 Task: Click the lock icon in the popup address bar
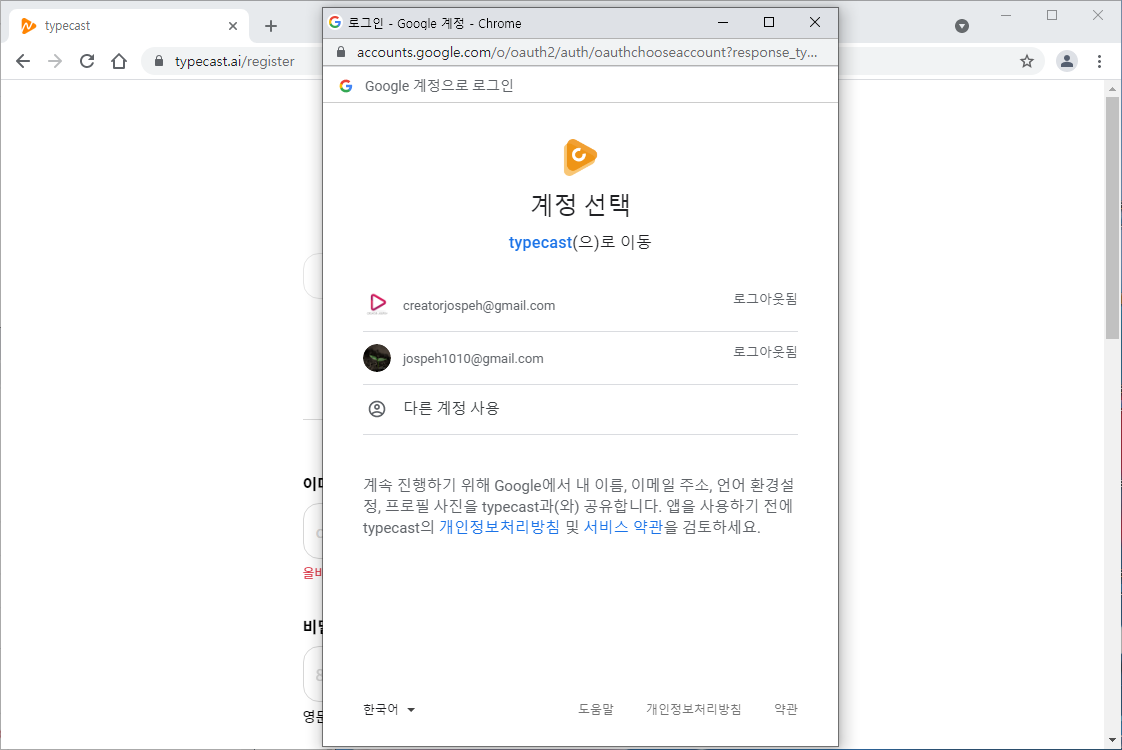click(341, 52)
